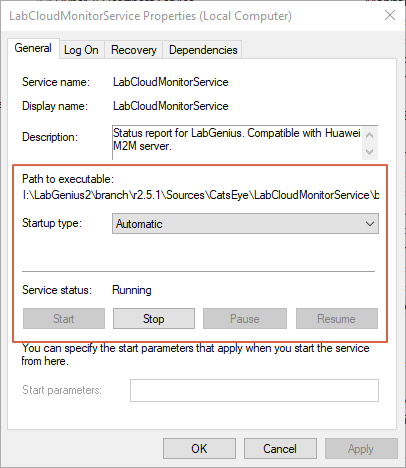
Task: Click the Apply button
Action: coord(361,449)
